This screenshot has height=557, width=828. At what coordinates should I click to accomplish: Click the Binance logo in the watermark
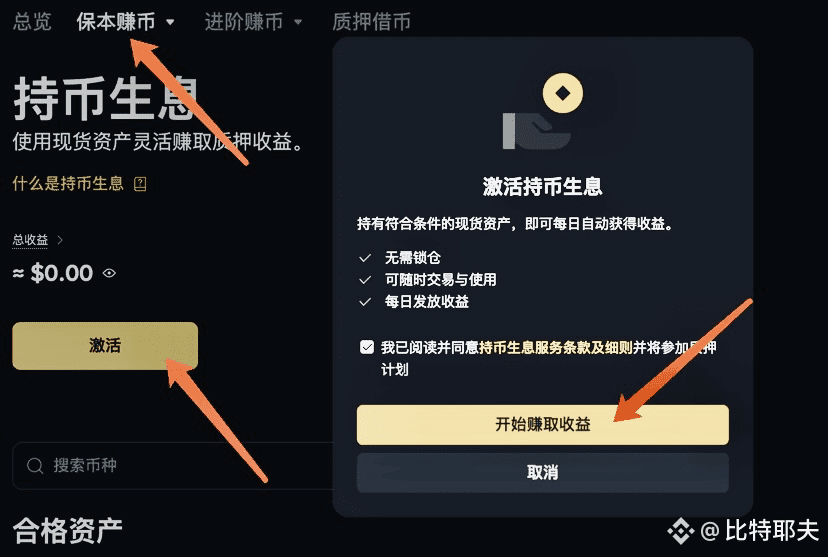tap(681, 531)
